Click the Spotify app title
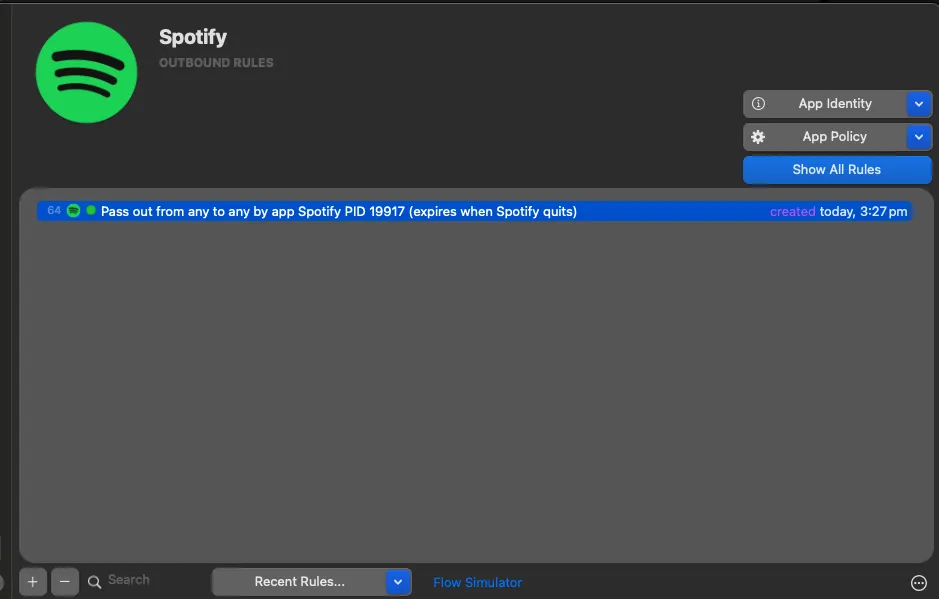 tap(193, 38)
